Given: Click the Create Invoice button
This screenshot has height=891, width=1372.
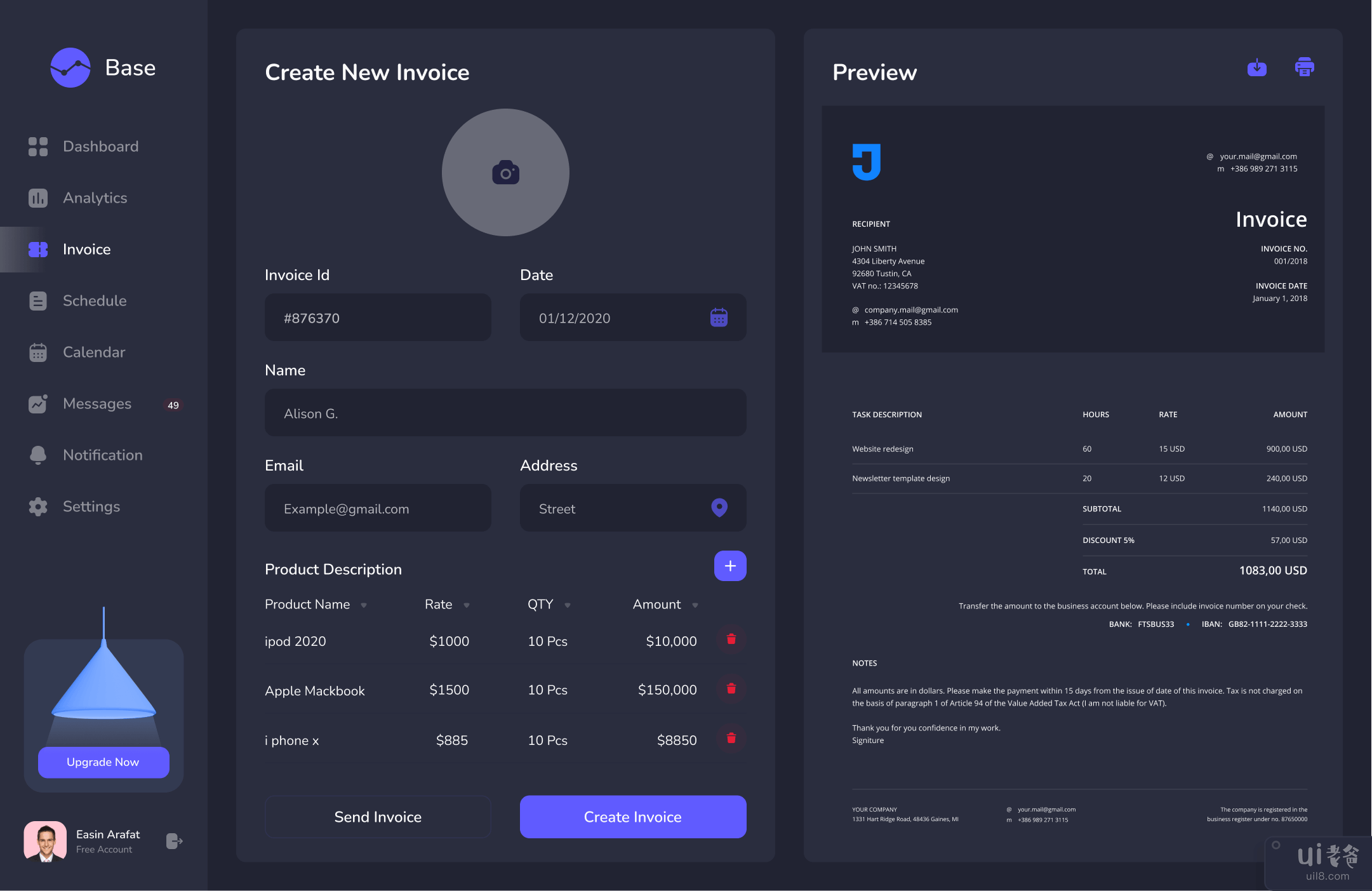Looking at the screenshot, I should tap(632, 817).
